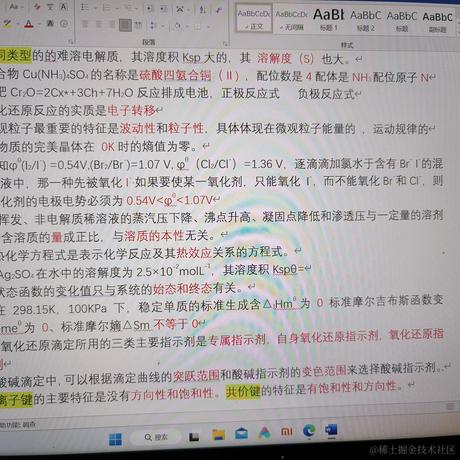
Task: Open the Mail app from taskbar
Action: [x=241, y=433]
